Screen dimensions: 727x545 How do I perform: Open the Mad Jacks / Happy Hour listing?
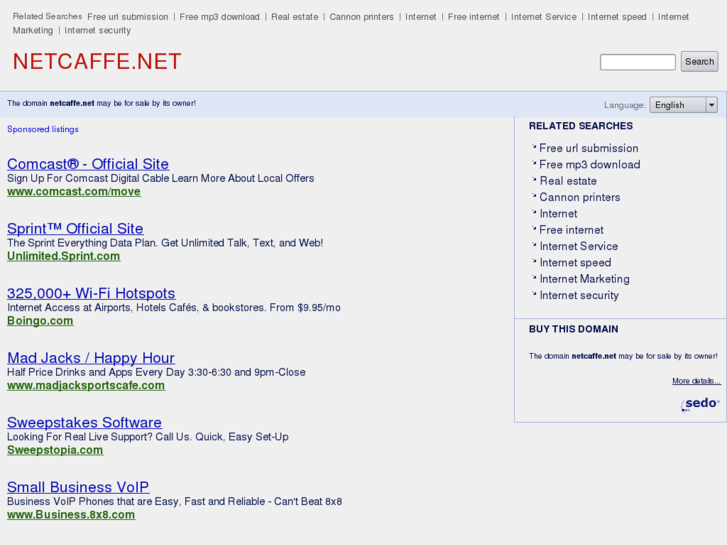91,358
